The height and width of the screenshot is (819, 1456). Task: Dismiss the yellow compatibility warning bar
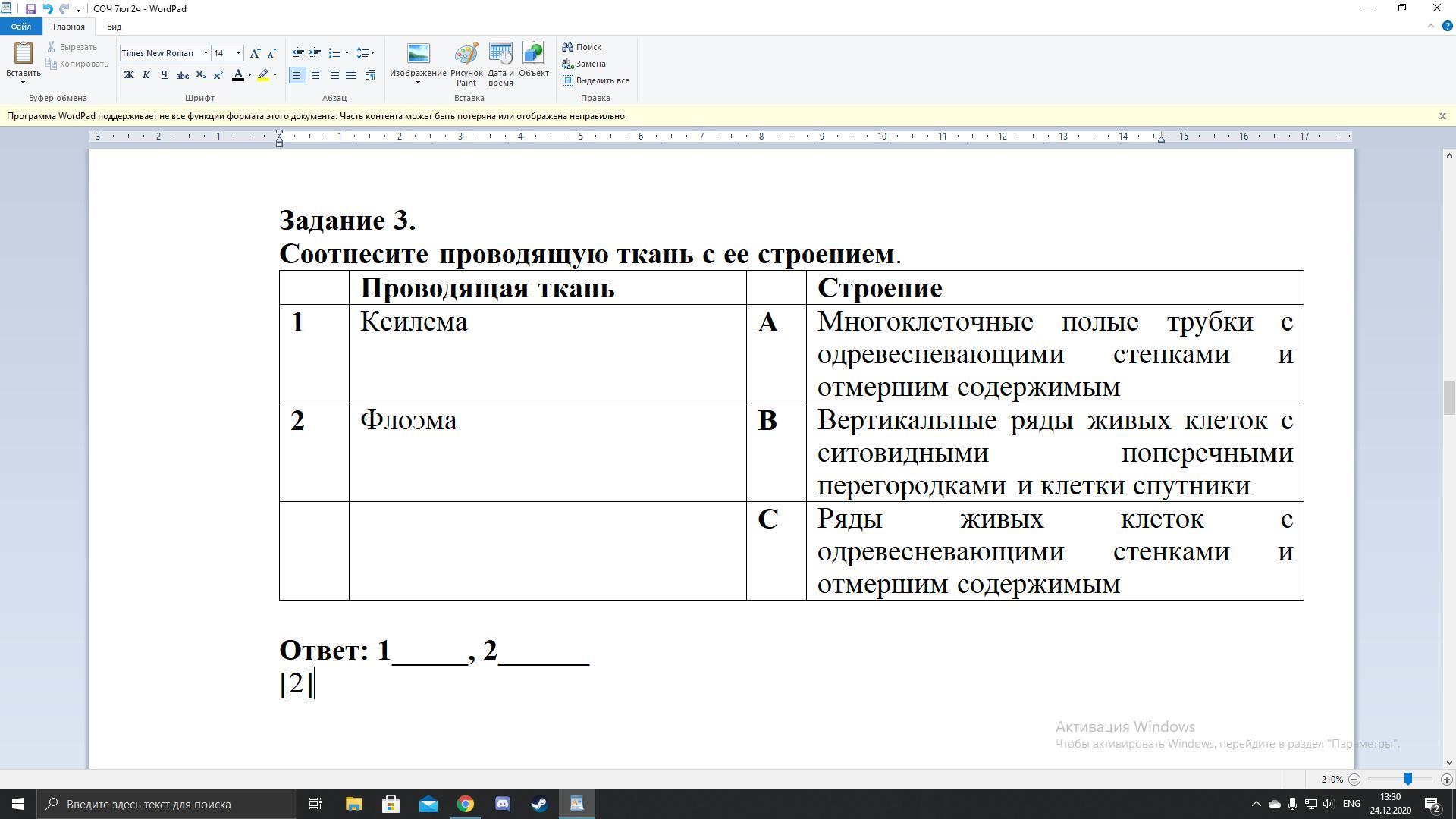(1442, 116)
